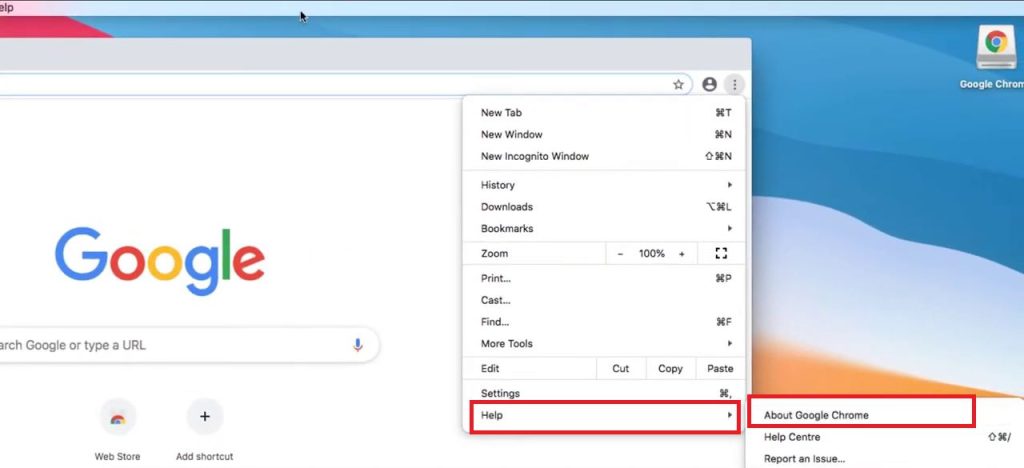
Task: Expand the History submenu
Action: (x=603, y=185)
